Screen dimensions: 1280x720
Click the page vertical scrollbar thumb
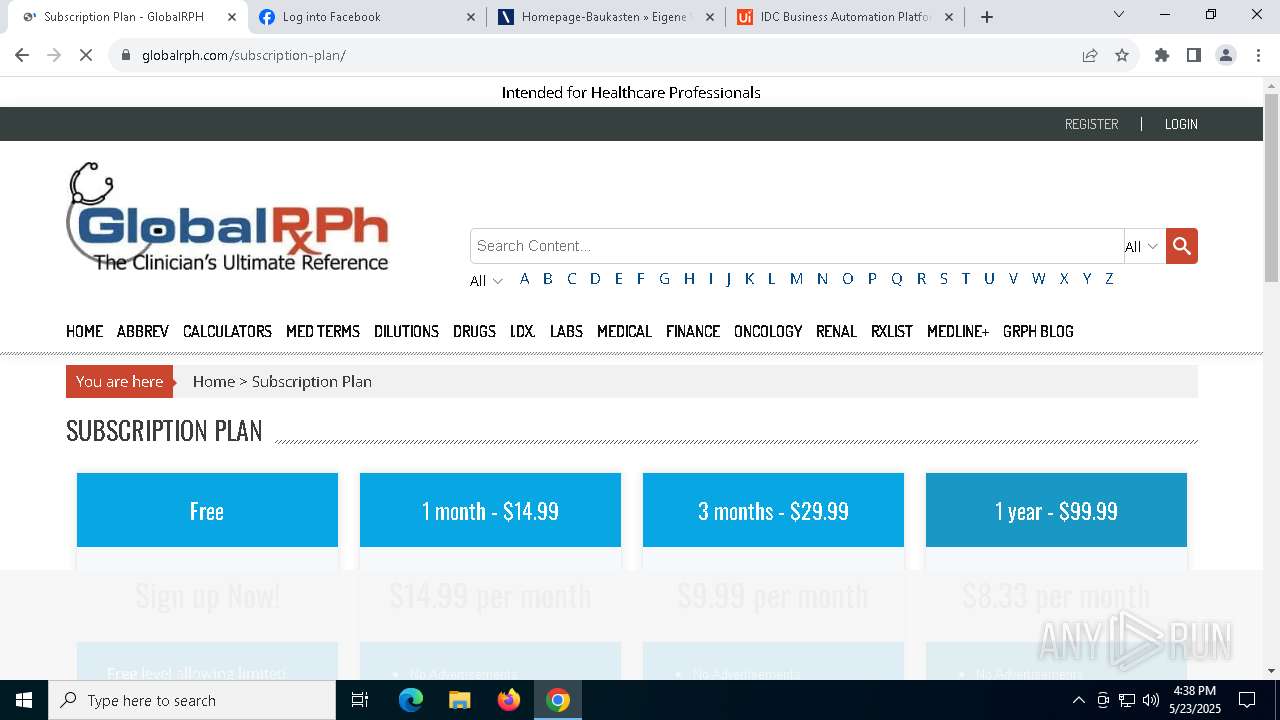coord(1271,187)
